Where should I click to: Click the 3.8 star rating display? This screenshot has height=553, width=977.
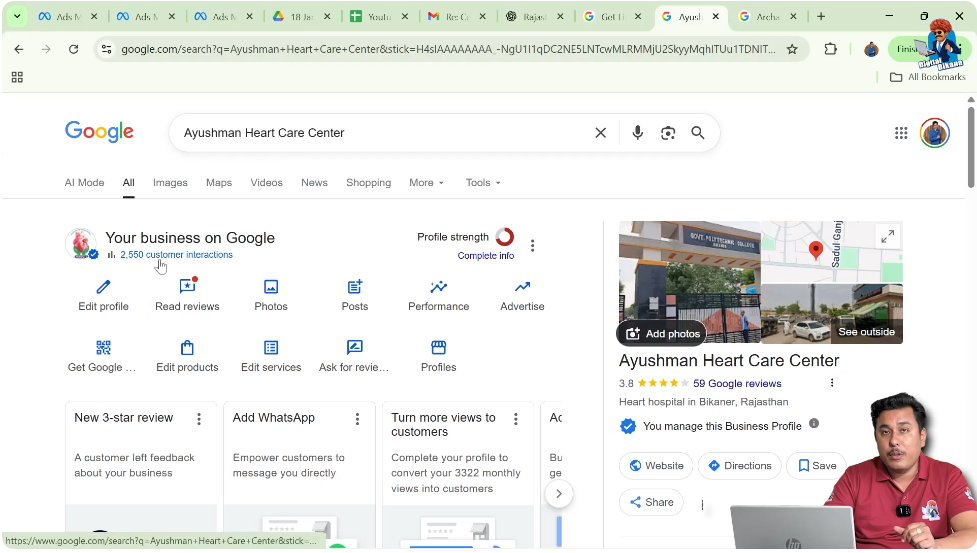(654, 383)
